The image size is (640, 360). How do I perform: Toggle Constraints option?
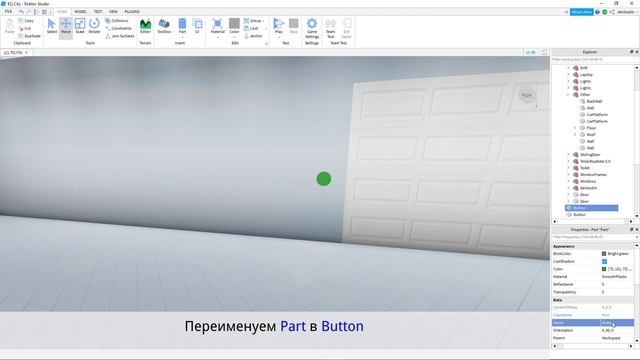click(118, 28)
